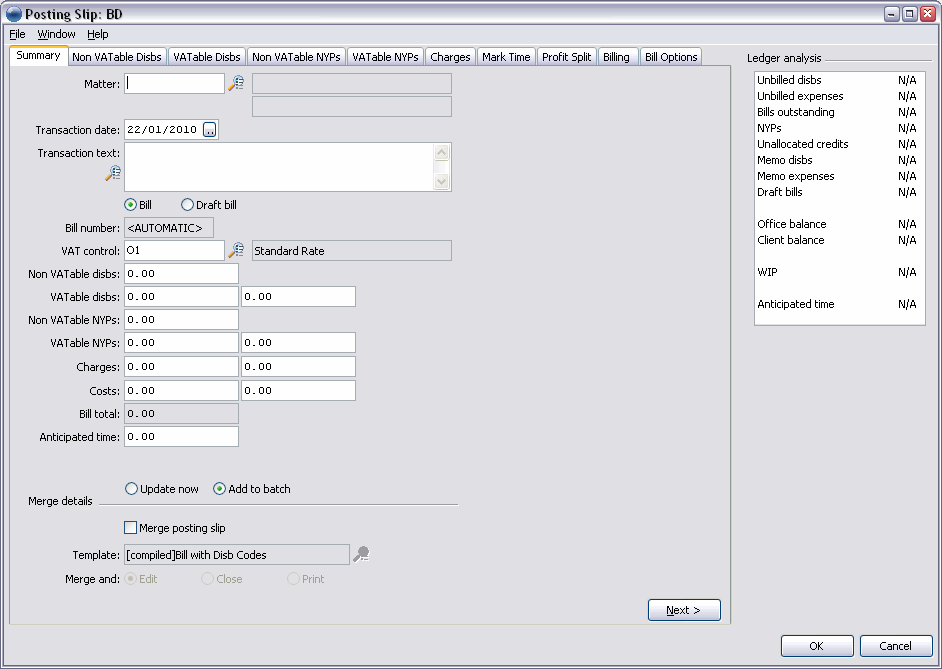
Task: Click into the Matter input field
Action: [175, 84]
